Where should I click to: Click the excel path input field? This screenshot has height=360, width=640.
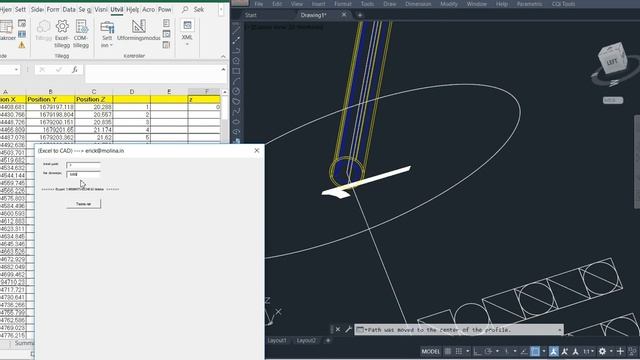click(83, 165)
